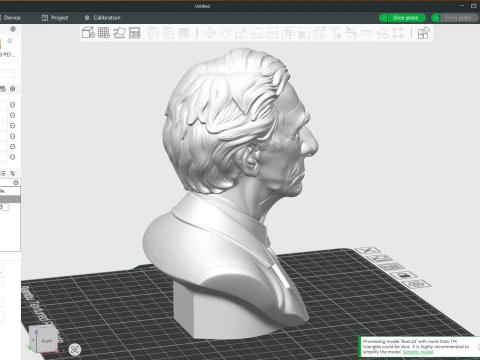
Task: Arrange objects on this plate icon
Action: point(392,266)
